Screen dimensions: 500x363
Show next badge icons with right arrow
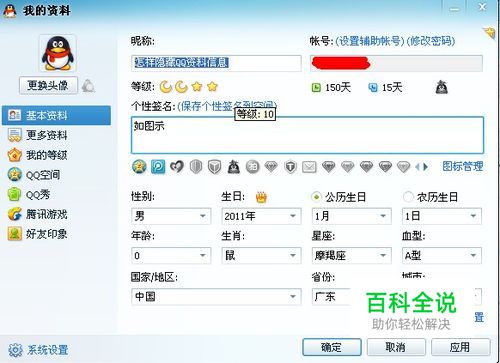tap(425, 166)
